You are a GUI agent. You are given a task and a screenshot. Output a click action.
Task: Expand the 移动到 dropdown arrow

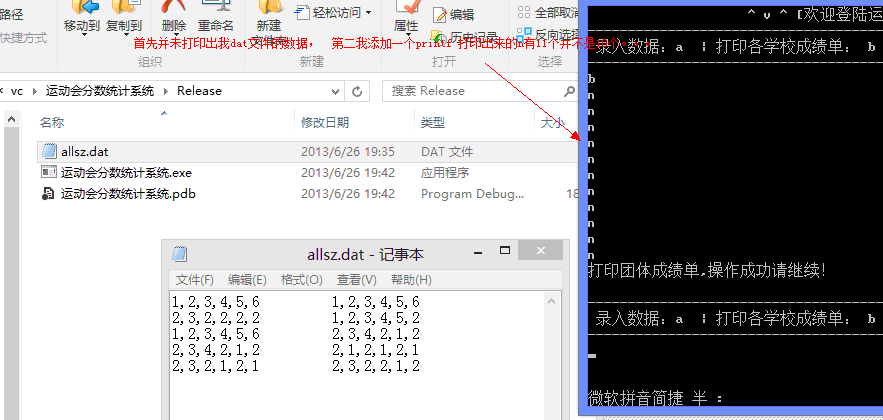coord(84,35)
